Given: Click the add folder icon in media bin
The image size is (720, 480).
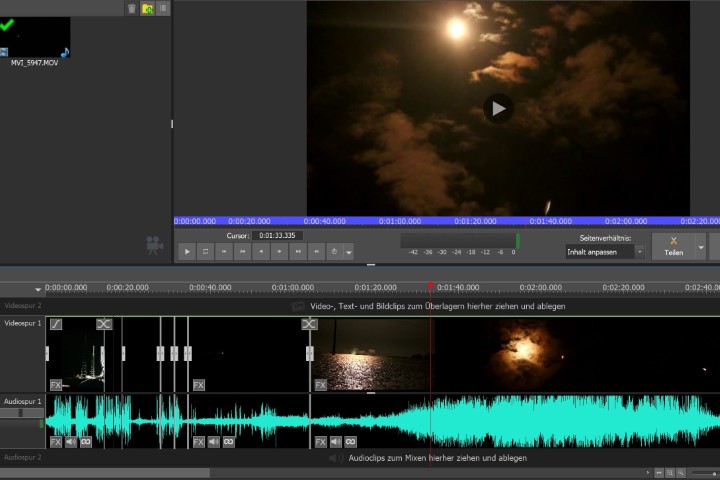Looking at the screenshot, I should pos(148,8).
